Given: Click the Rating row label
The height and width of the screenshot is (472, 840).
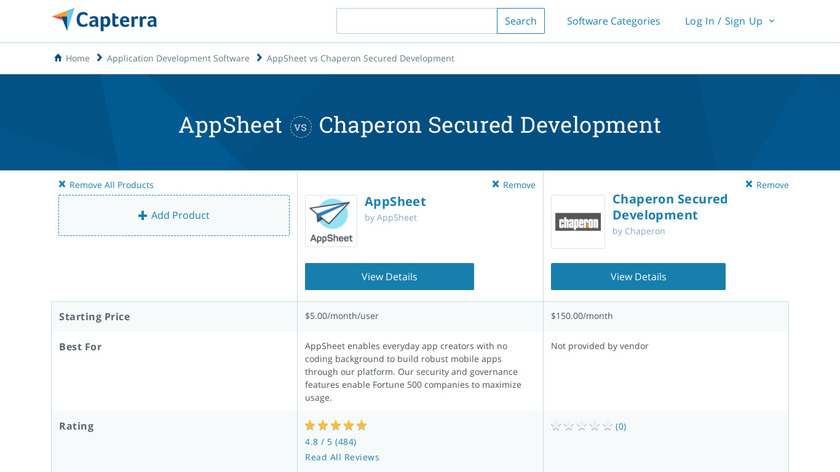Looking at the screenshot, I should click(76, 426).
